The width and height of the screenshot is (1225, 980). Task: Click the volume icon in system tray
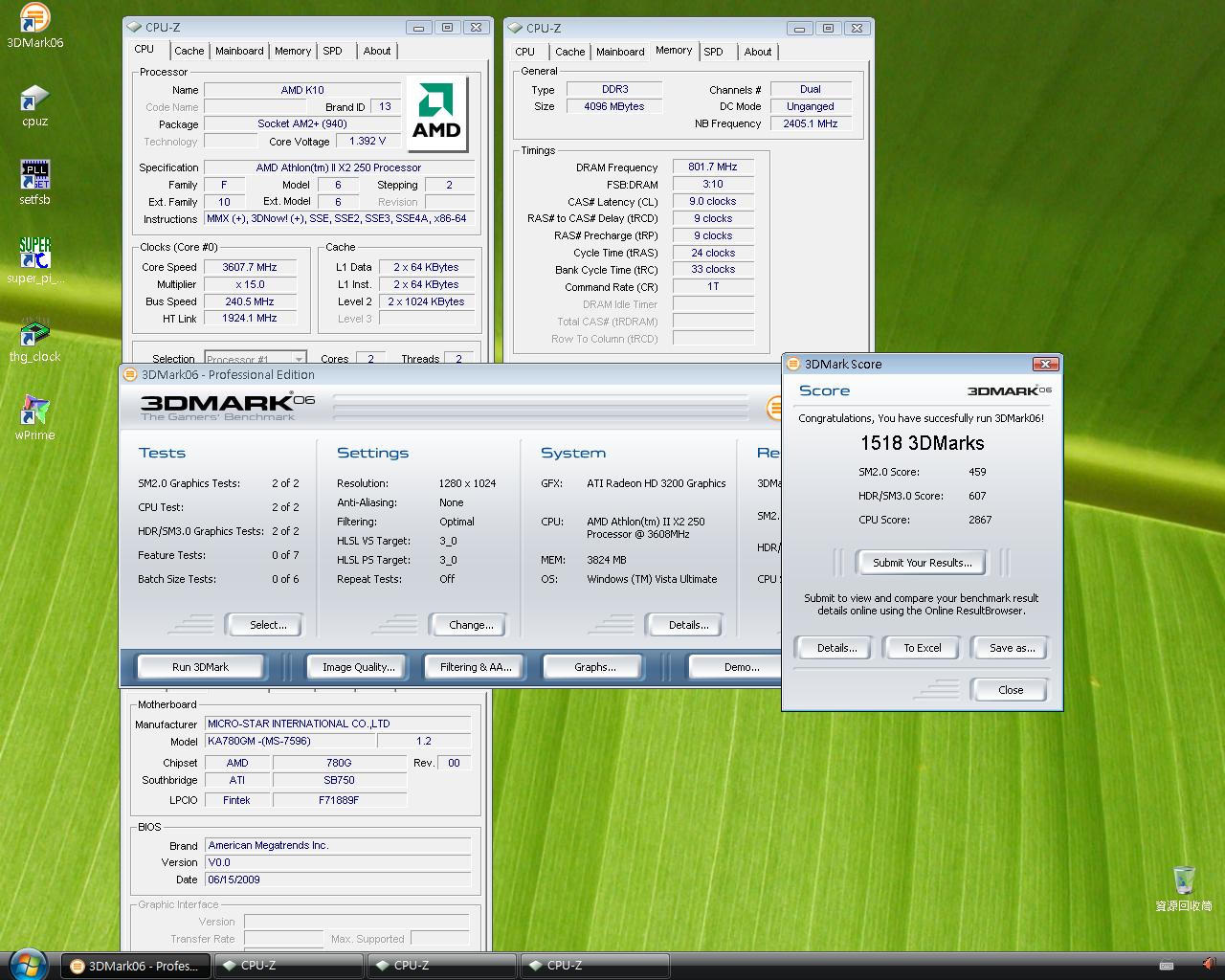click(1208, 965)
